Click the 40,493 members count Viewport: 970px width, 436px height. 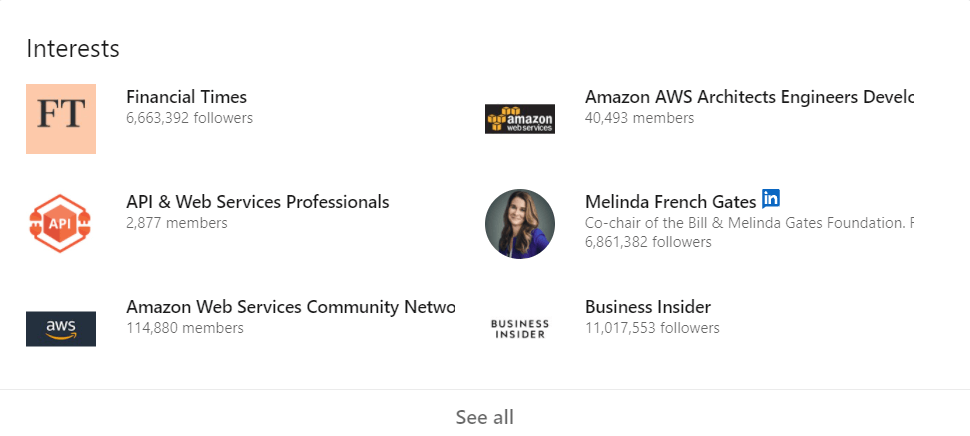coord(639,118)
